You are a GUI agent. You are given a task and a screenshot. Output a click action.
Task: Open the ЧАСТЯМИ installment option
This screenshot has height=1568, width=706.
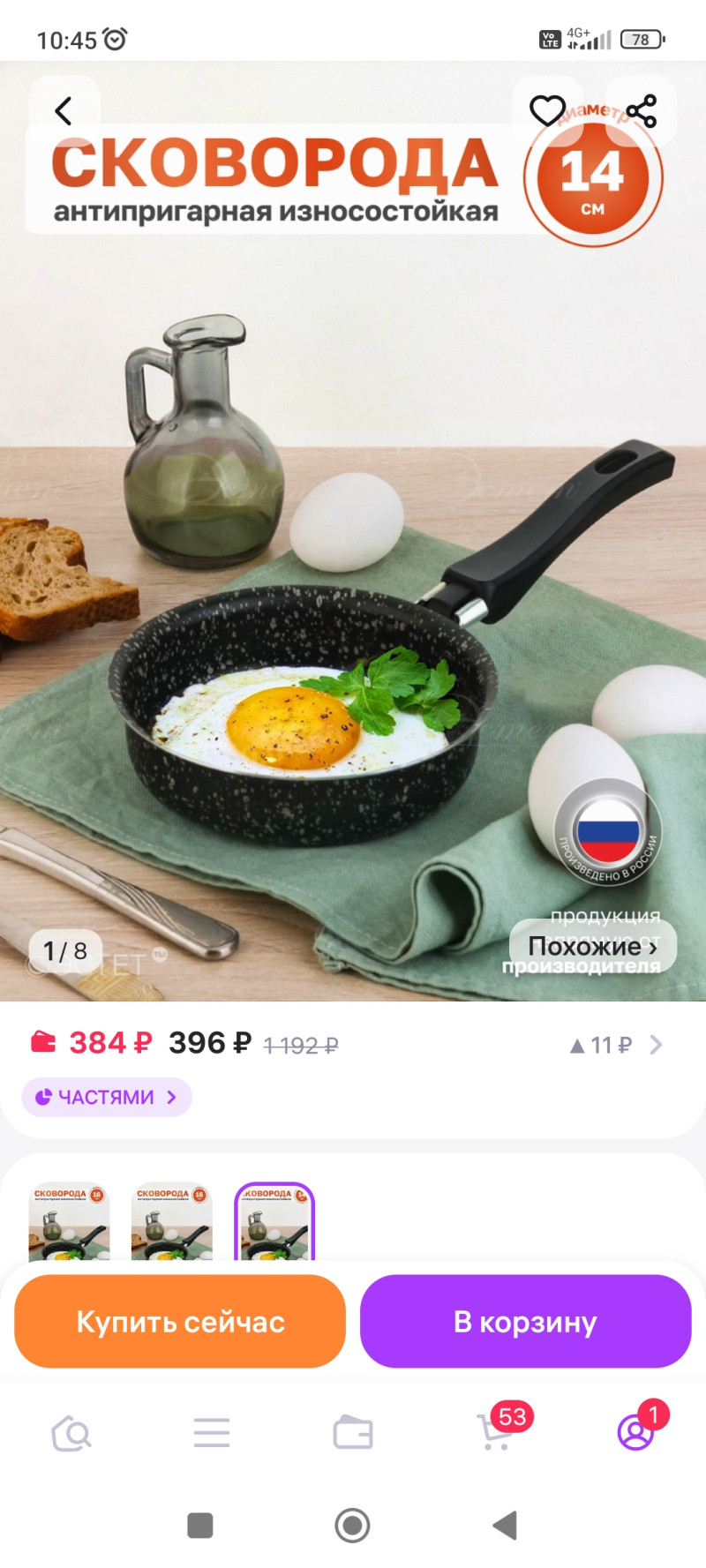107,1097
